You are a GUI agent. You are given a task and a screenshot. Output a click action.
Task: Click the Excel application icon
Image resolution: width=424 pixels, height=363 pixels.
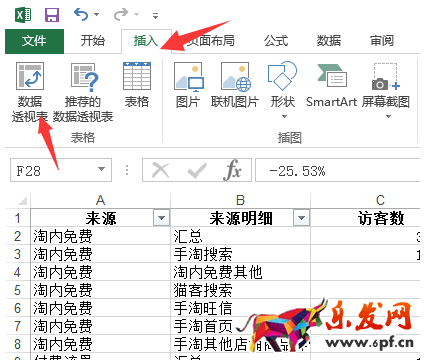tap(23, 15)
